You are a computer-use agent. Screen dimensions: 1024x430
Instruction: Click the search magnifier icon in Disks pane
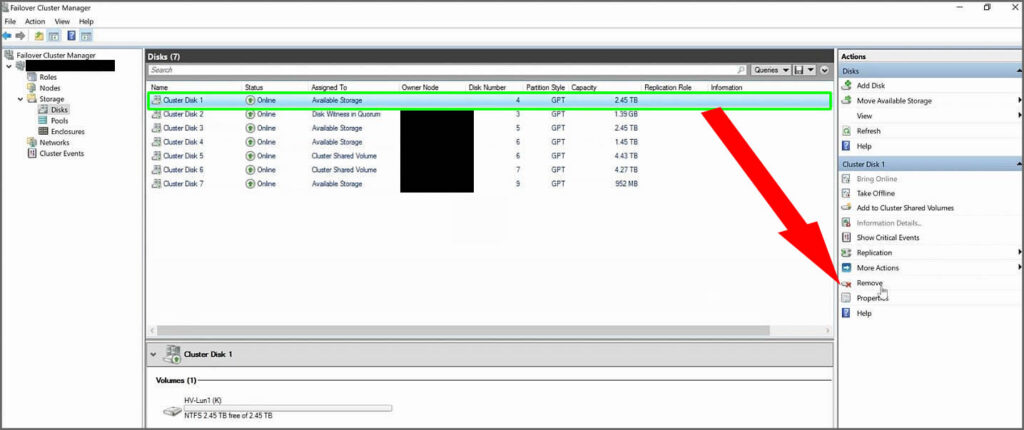pos(741,70)
